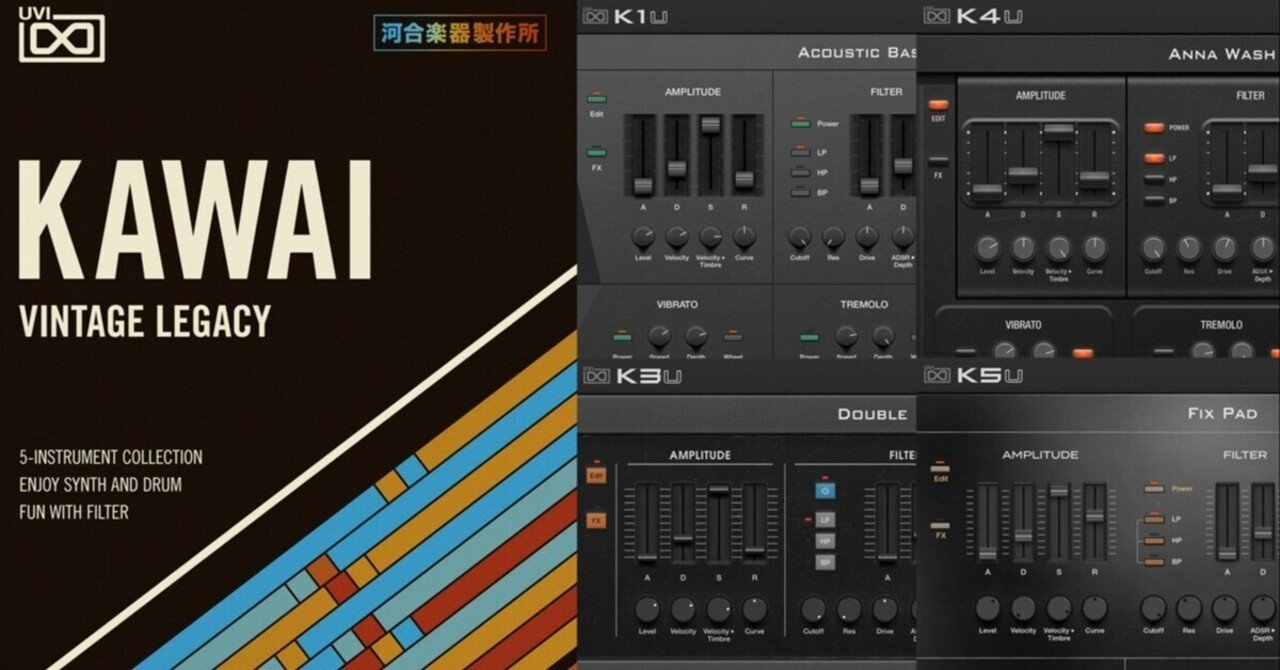Click the Cutoff knob on the K5u filter
The height and width of the screenshot is (670, 1280).
tap(1152, 608)
